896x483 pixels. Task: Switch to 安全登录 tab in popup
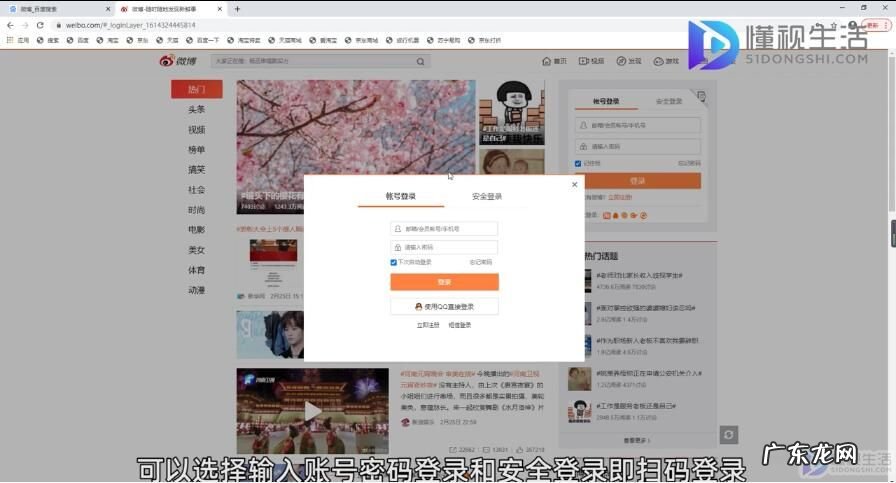point(487,196)
